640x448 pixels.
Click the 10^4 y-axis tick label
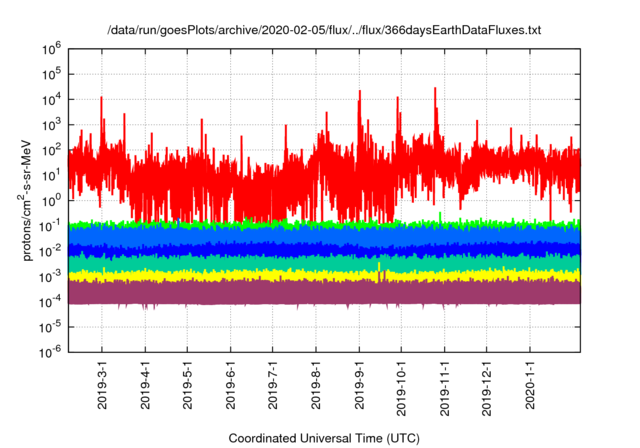[x=51, y=100]
